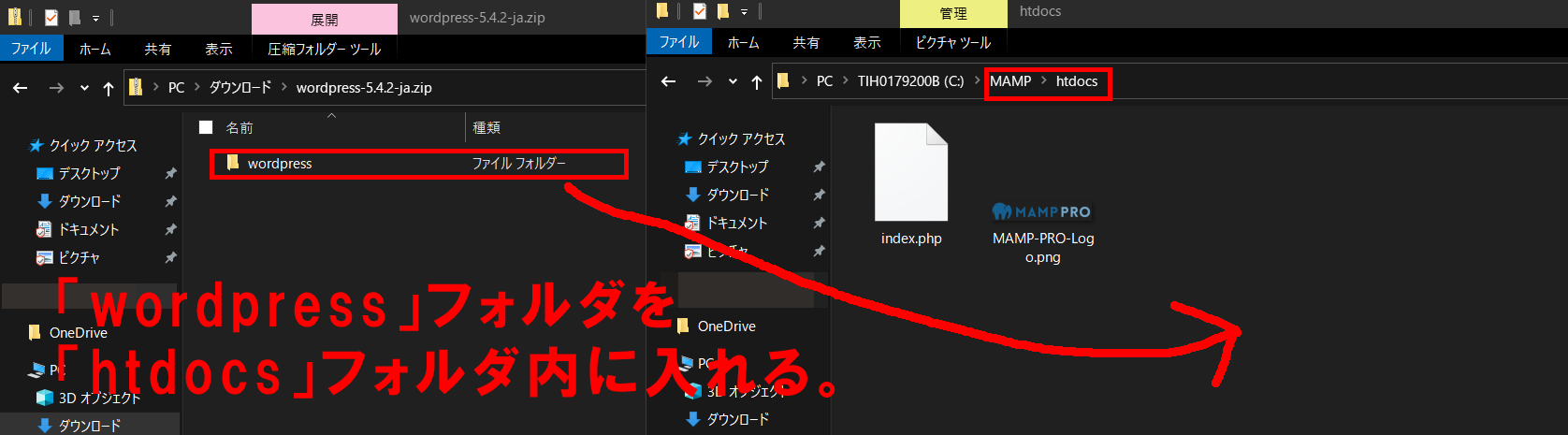Toggle the select-all checkbox beside 名前 header
The image size is (1568, 435).
206,127
